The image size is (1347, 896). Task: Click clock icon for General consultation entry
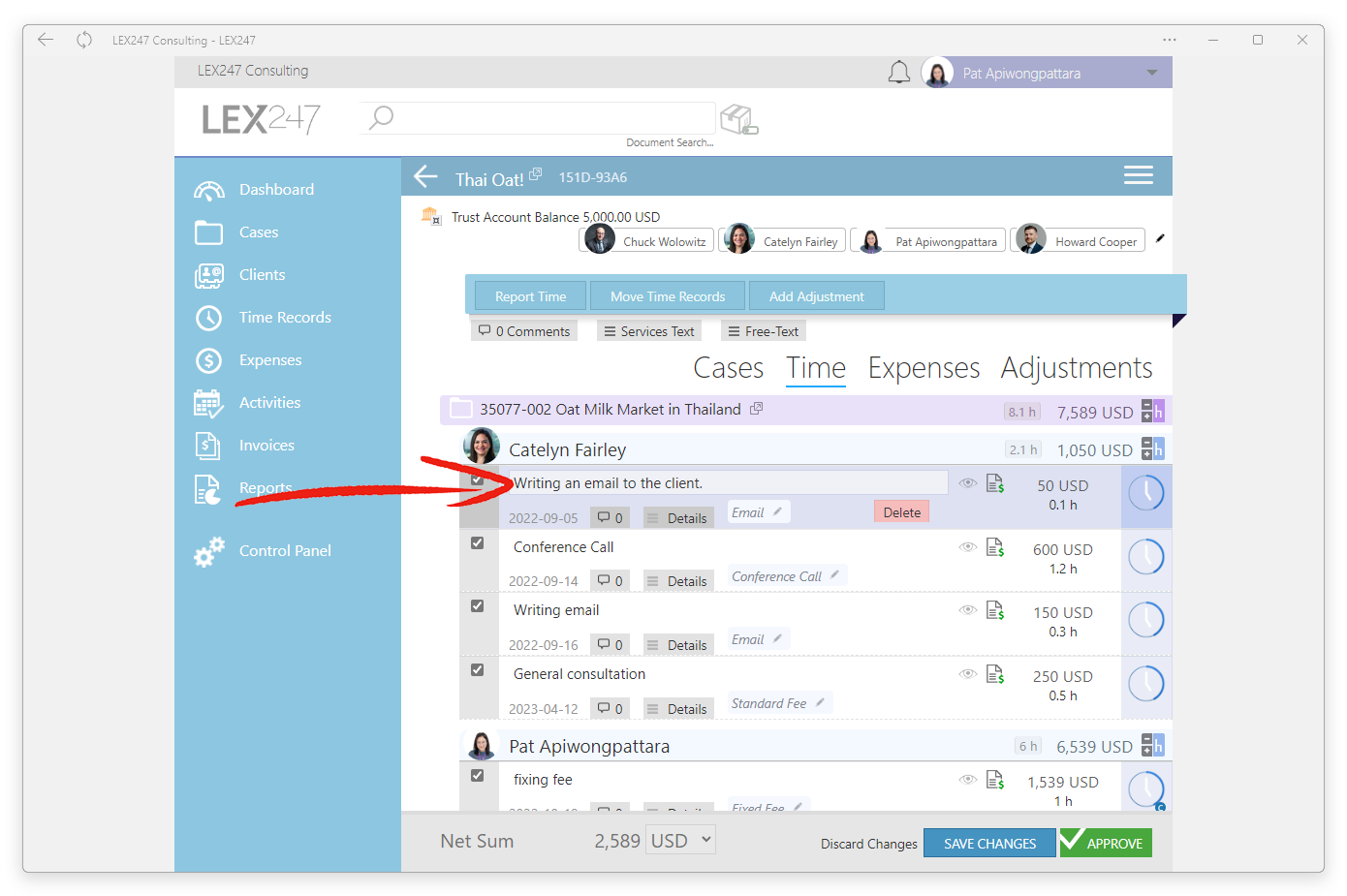[1146, 684]
